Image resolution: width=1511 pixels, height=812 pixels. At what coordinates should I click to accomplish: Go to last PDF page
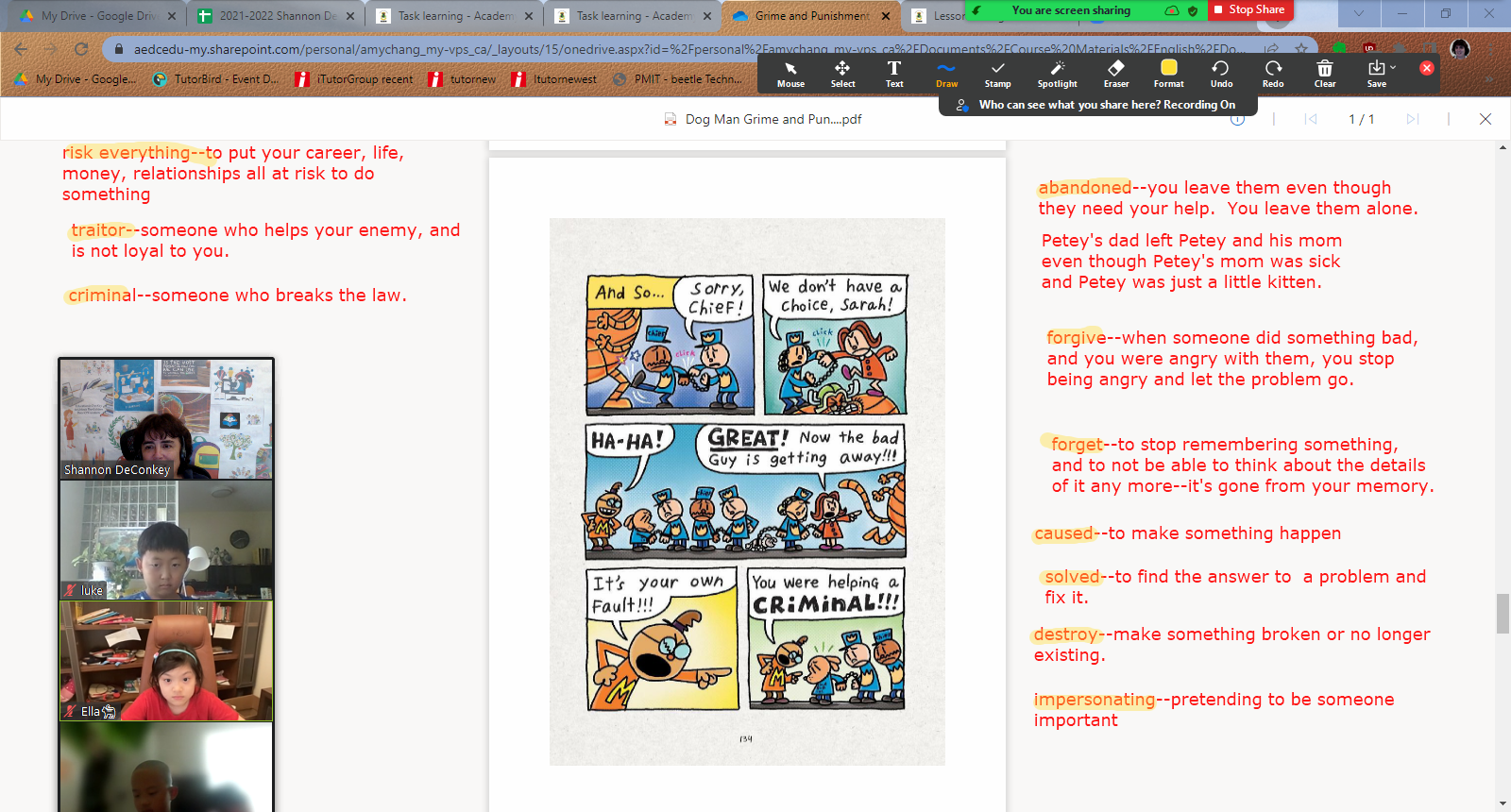pyautogui.click(x=1413, y=119)
